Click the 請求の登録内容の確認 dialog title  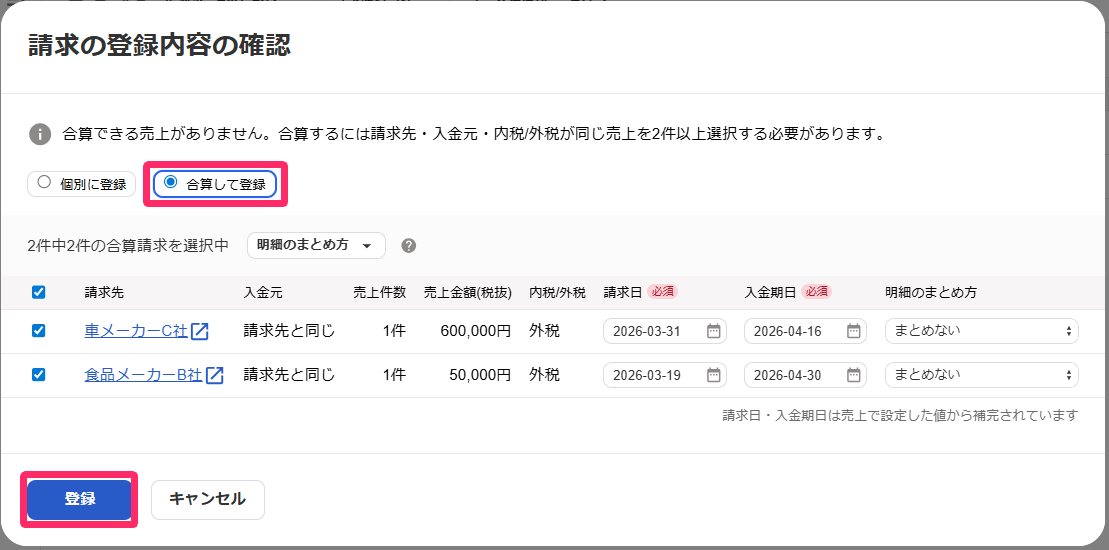(x=160, y=45)
